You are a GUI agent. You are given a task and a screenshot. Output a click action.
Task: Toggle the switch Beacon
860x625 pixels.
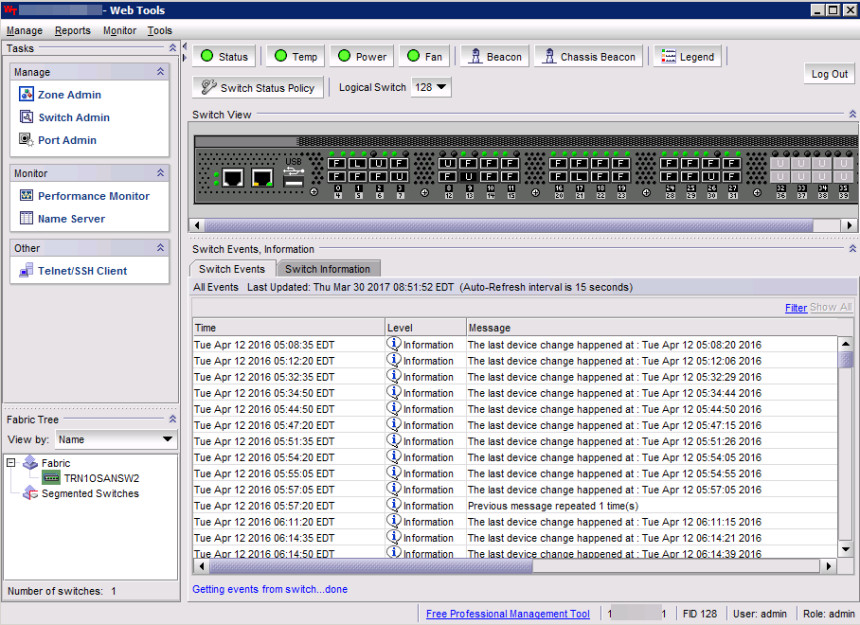pos(494,57)
